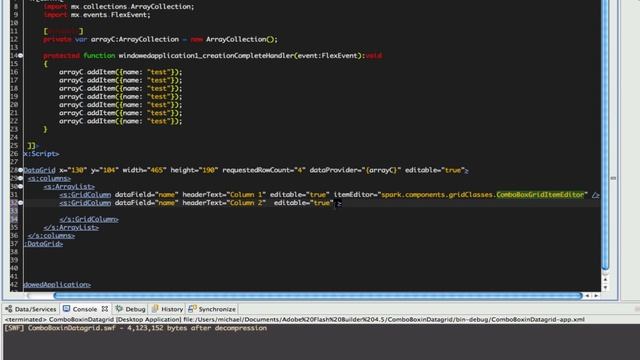Click the <s:columns> opening tag
Screen dimensions: 640x360
pyautogui.click(x=49, y=178)
